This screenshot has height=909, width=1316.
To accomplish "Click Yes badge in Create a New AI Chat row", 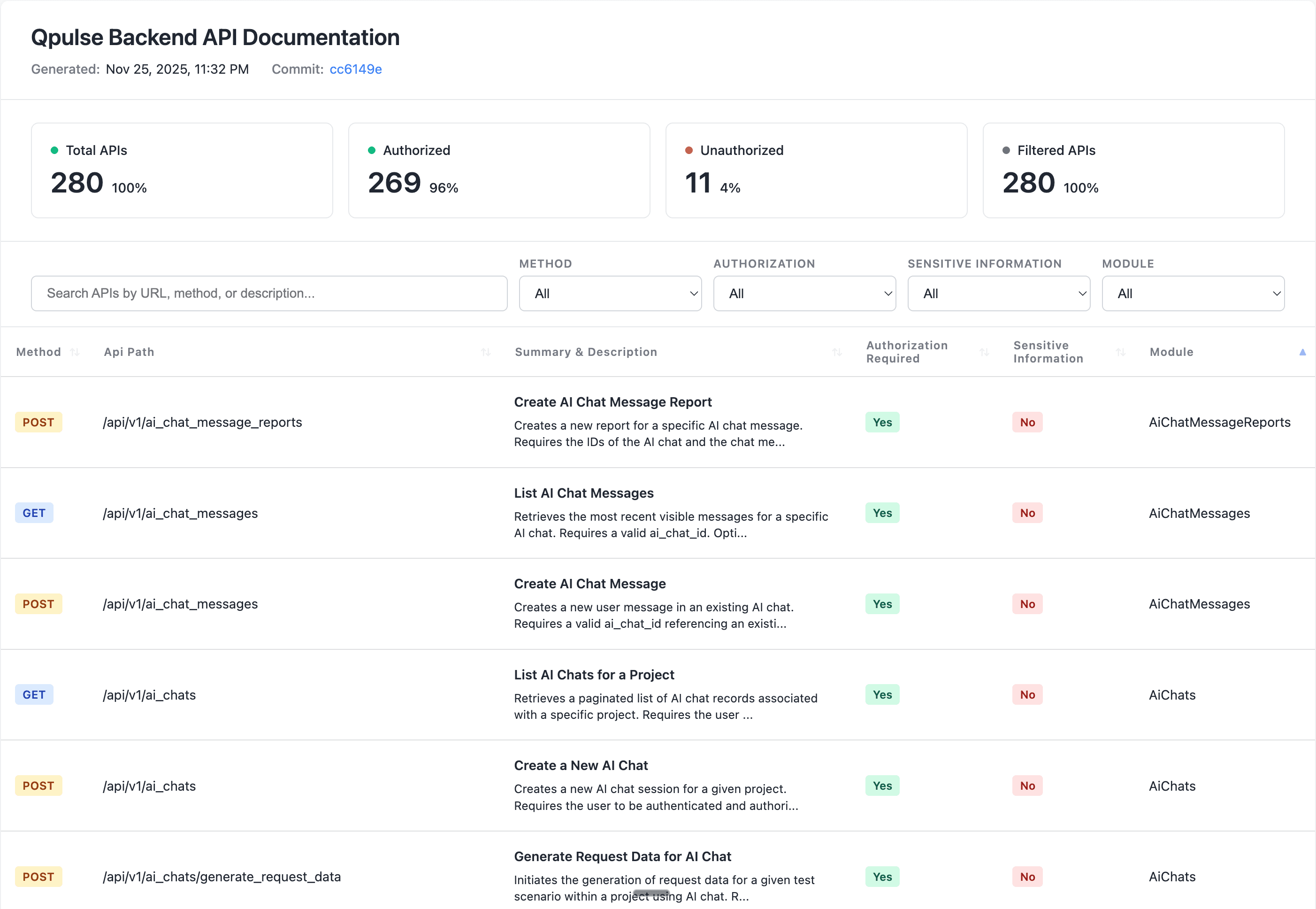I will (x=882, y=786).
